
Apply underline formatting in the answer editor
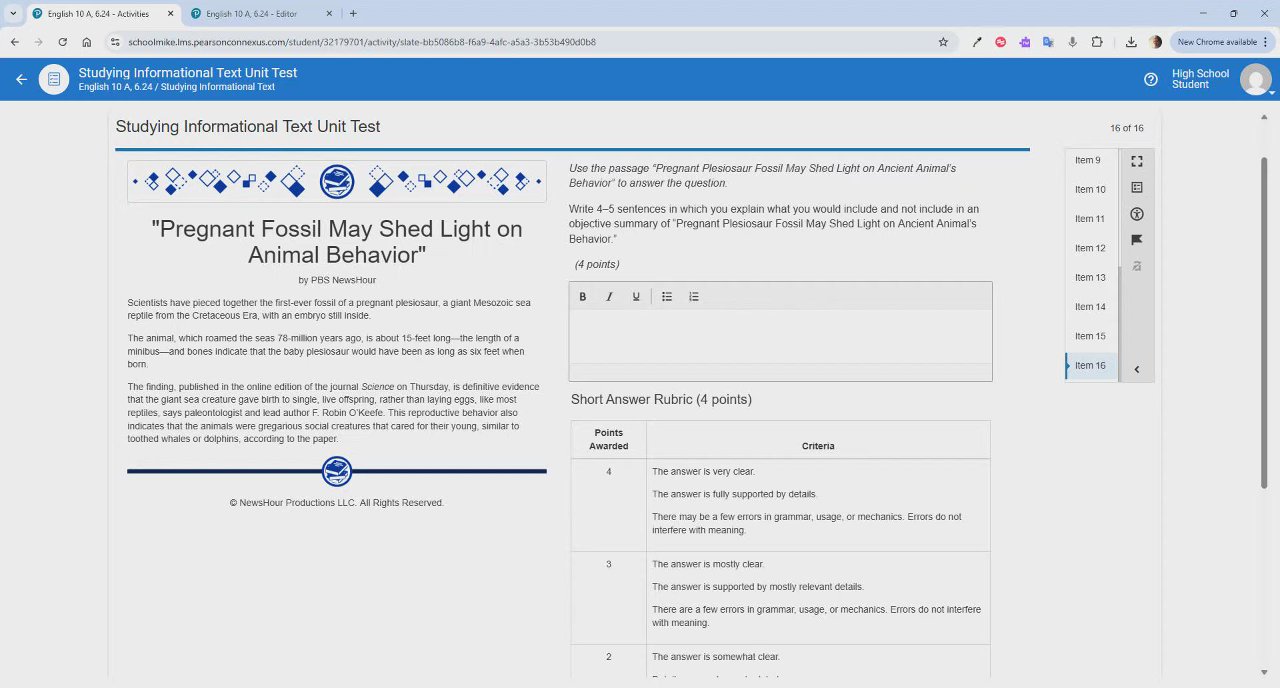point(636,297)
